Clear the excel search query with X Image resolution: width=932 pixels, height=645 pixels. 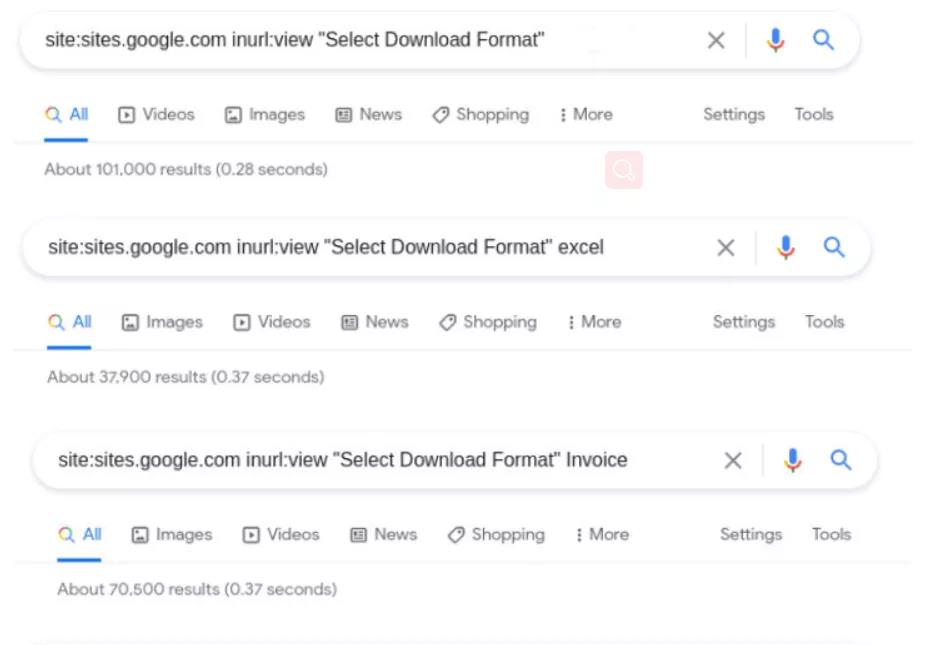[x=726, y=247]
